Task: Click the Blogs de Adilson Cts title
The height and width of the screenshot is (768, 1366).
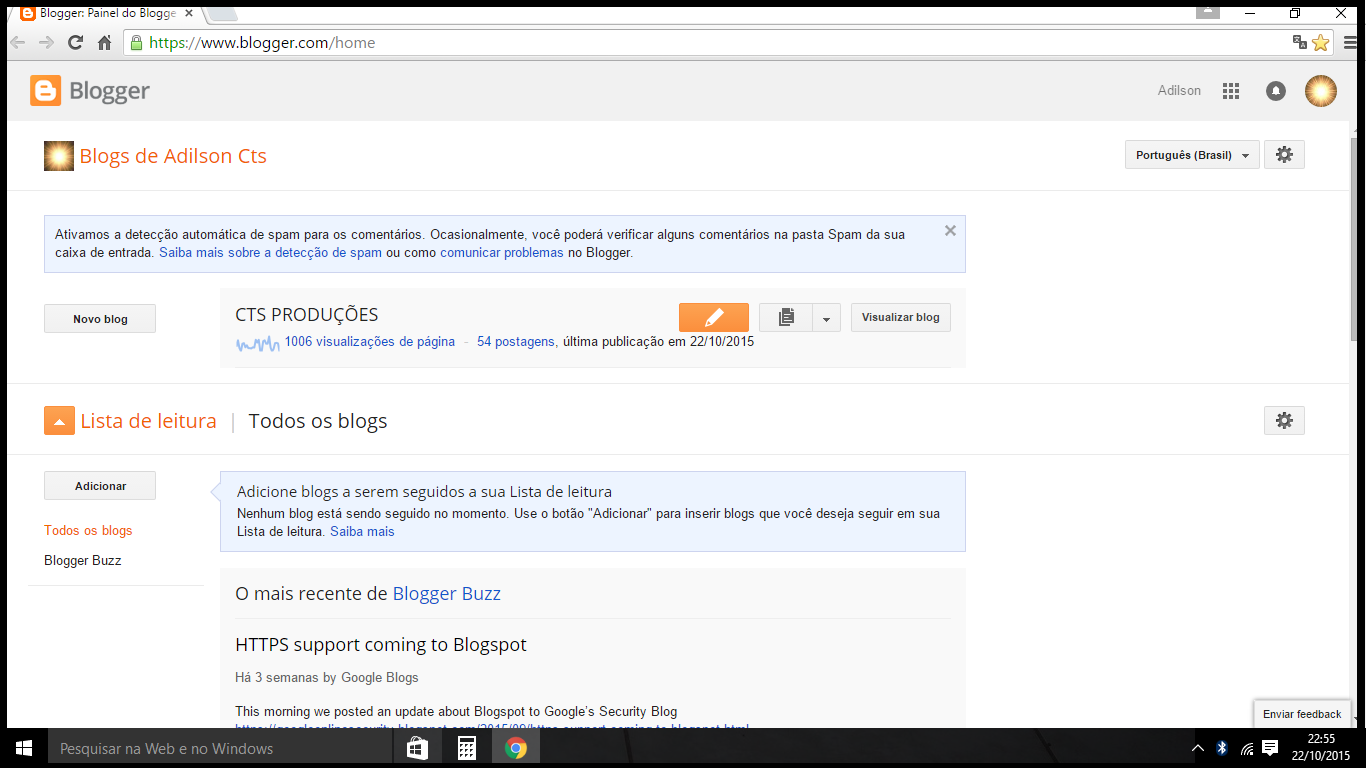Action: (173, 156)
